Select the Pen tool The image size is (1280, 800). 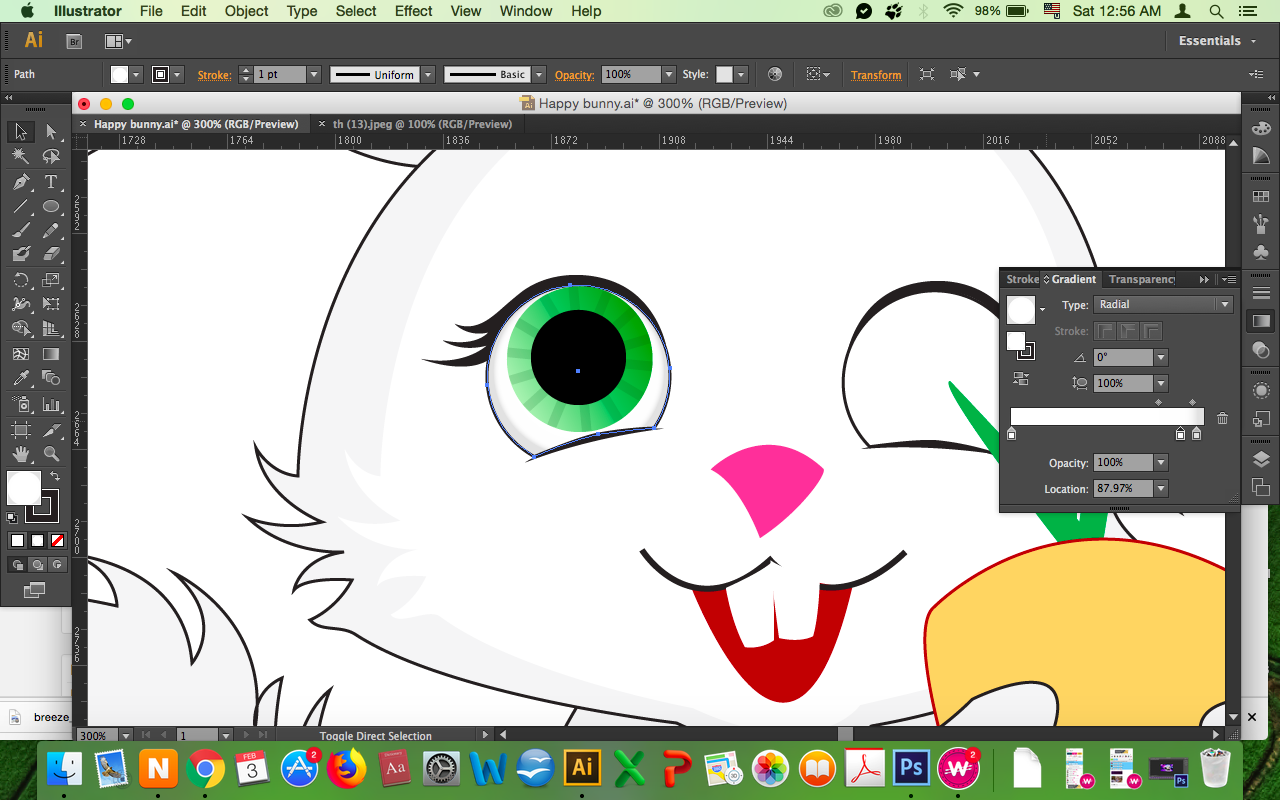point(20,182)
